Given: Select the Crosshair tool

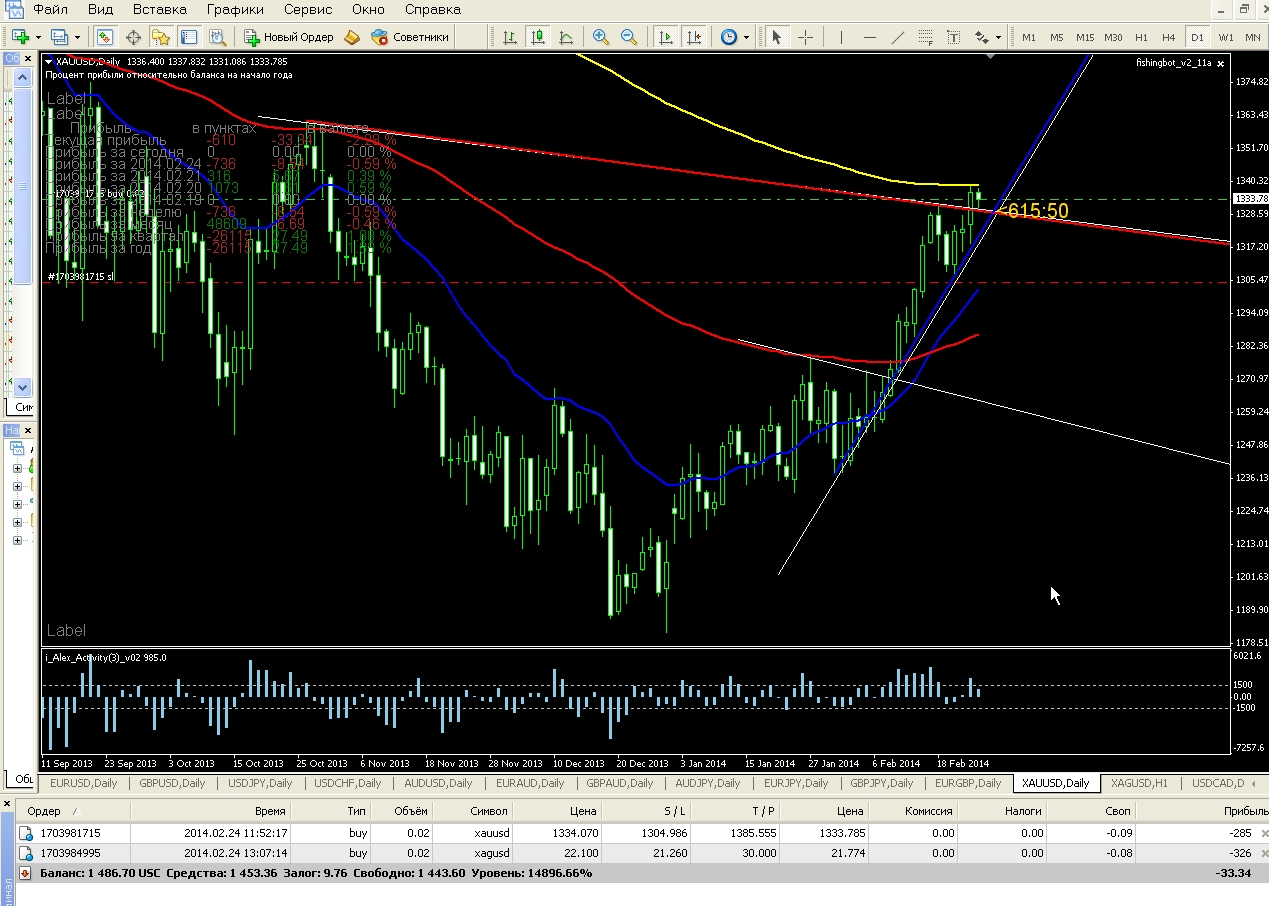Looking at the screenshot, I should 805,37.
